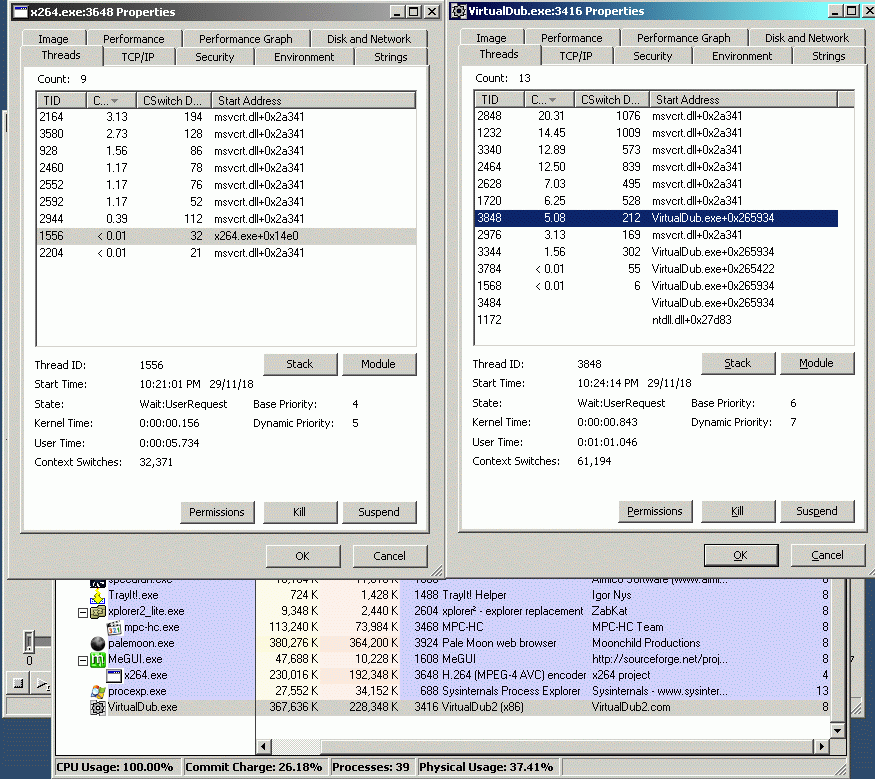Click the VirtualDub.exe Properties title bar icon
This screenshot has height=779, width=875.
pos(459,11)
